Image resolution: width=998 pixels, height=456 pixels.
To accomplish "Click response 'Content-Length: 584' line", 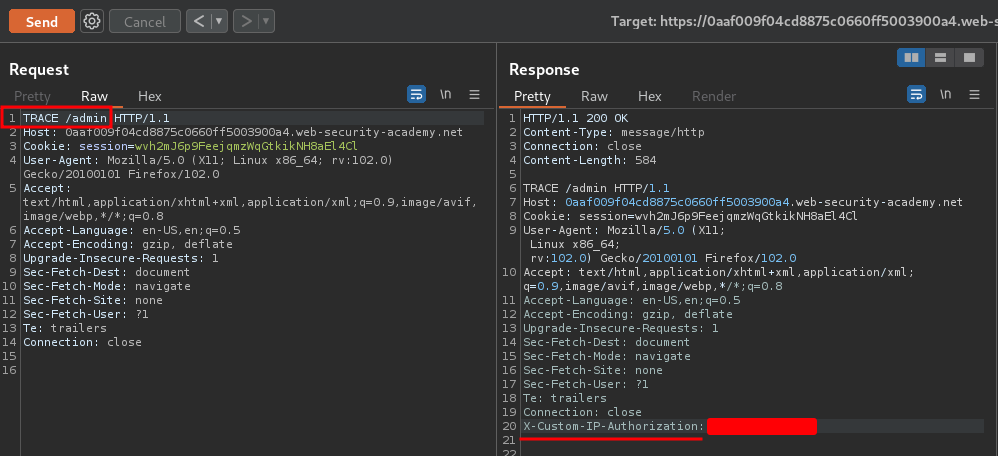I will coord(589,160).
